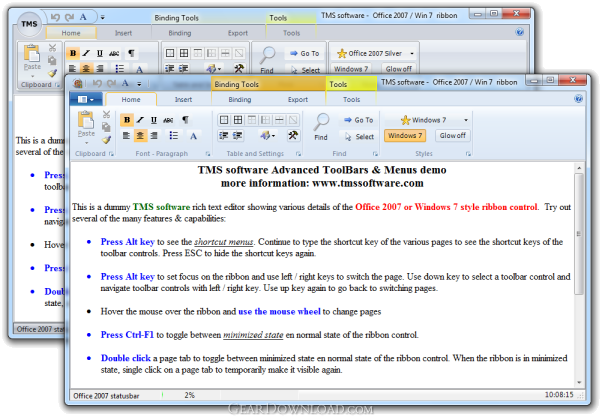Expand the Clipboard dialog launcher in front window
The image size is (602, 417).
111,154
